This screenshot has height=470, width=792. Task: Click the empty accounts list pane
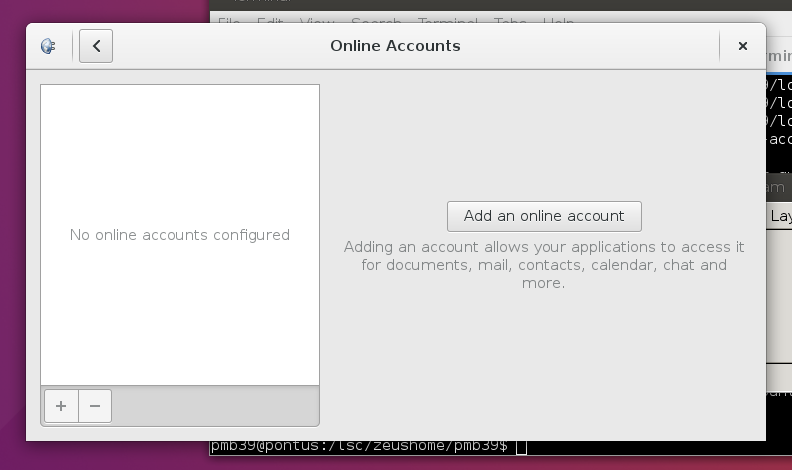pos(180,320)
